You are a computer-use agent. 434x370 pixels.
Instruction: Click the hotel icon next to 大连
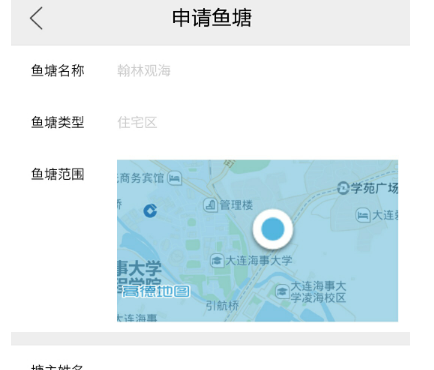click(x=363, y=215)
